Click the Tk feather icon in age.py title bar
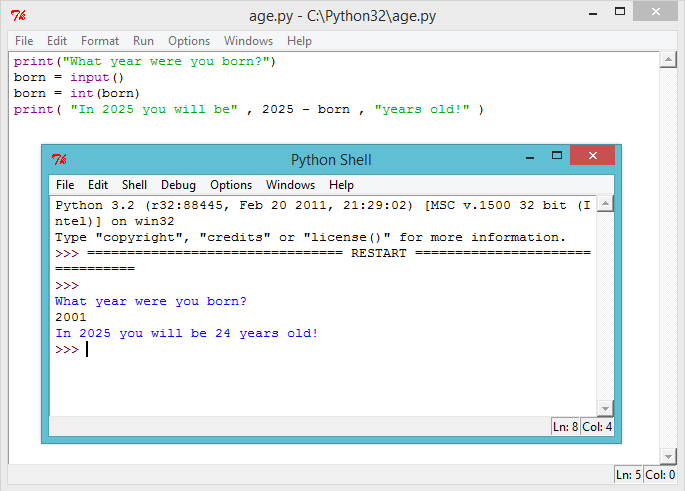 [17, 15]
